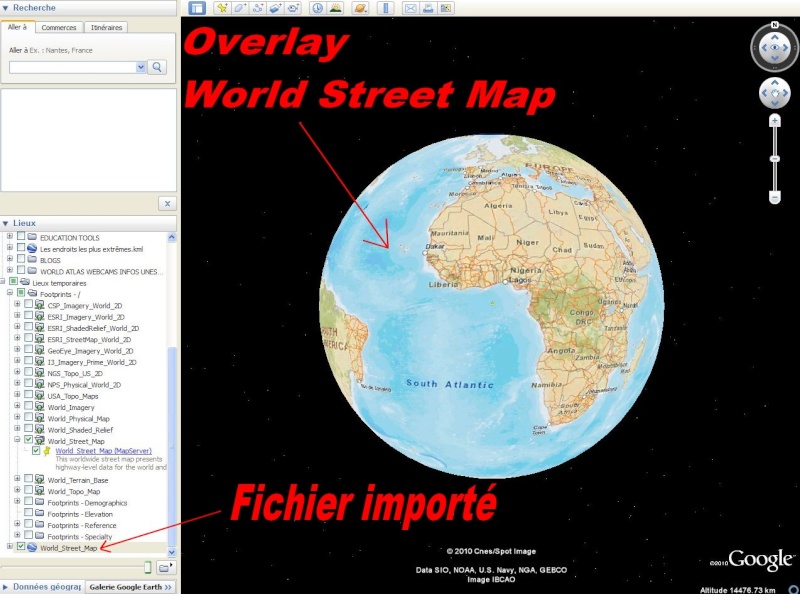Viewport: 800px width, 594px height.
Task: View in Google Maps icon
Action: 446,8
